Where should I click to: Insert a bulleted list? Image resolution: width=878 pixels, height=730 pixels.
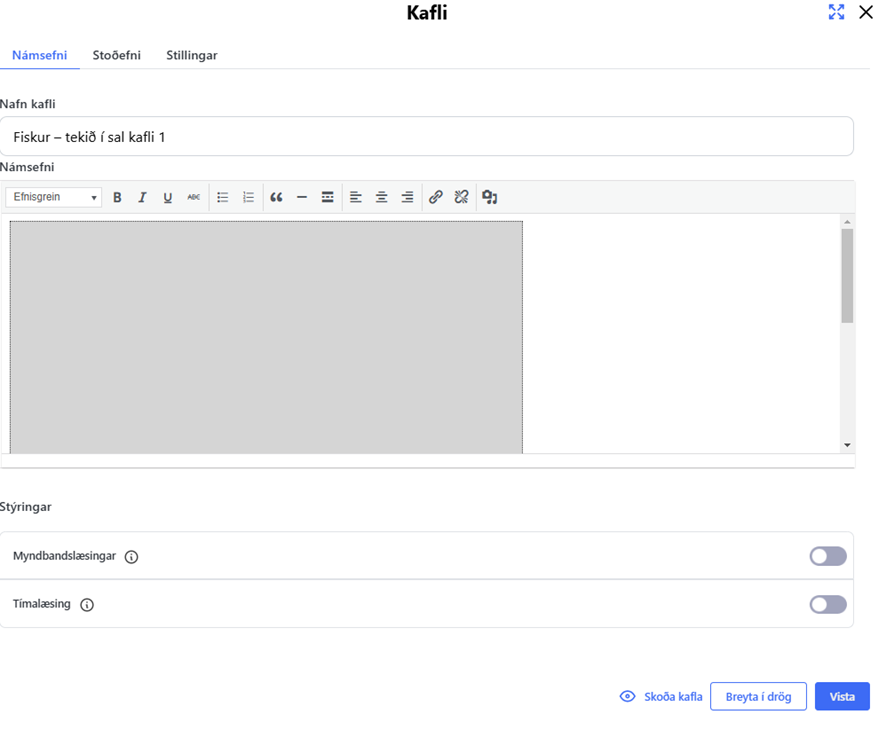click(x=223, y=198)
